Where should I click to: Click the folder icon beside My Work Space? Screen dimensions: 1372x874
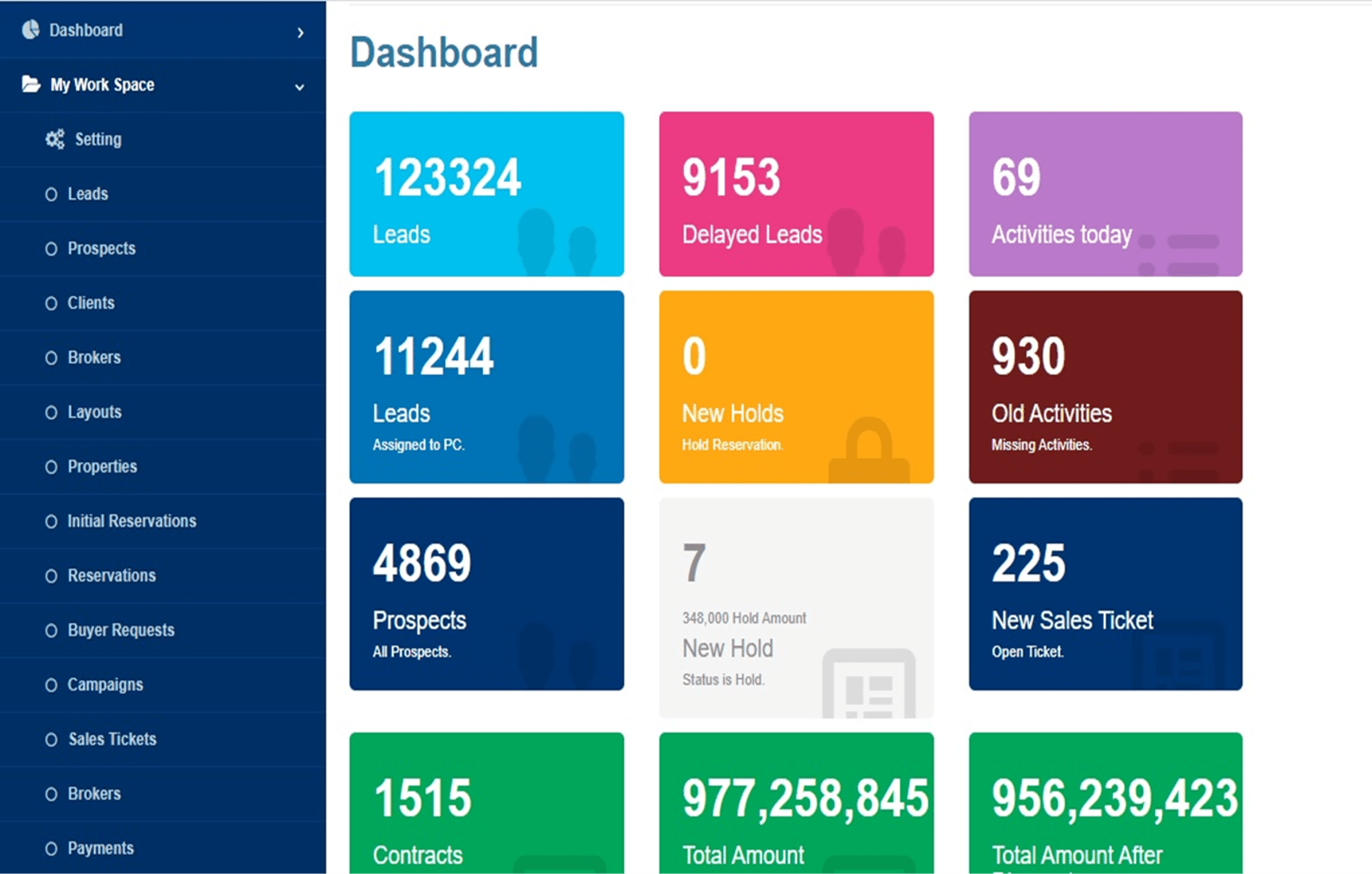pyautogui.click(x=29, y=85)
